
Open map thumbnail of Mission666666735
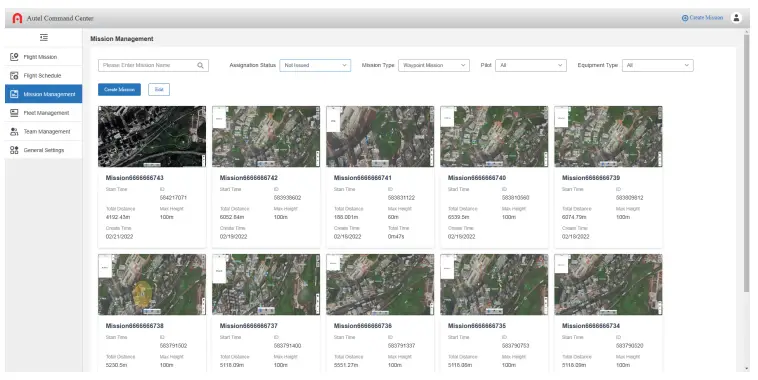[494, 285]
